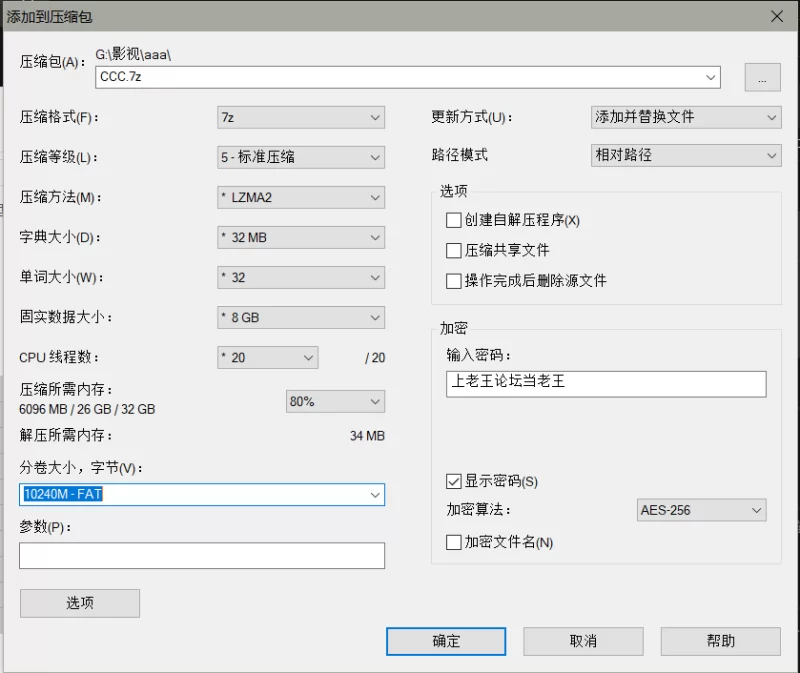Uncheck the show password checkbox

coord(454,481)
